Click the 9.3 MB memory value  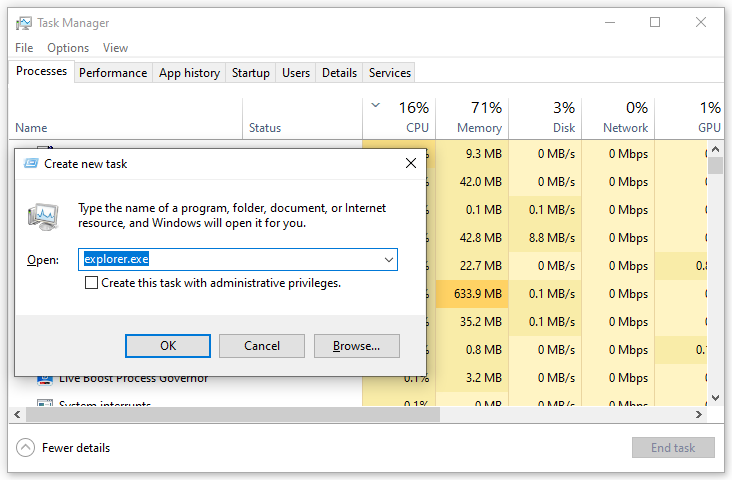(x=484, y=154)
